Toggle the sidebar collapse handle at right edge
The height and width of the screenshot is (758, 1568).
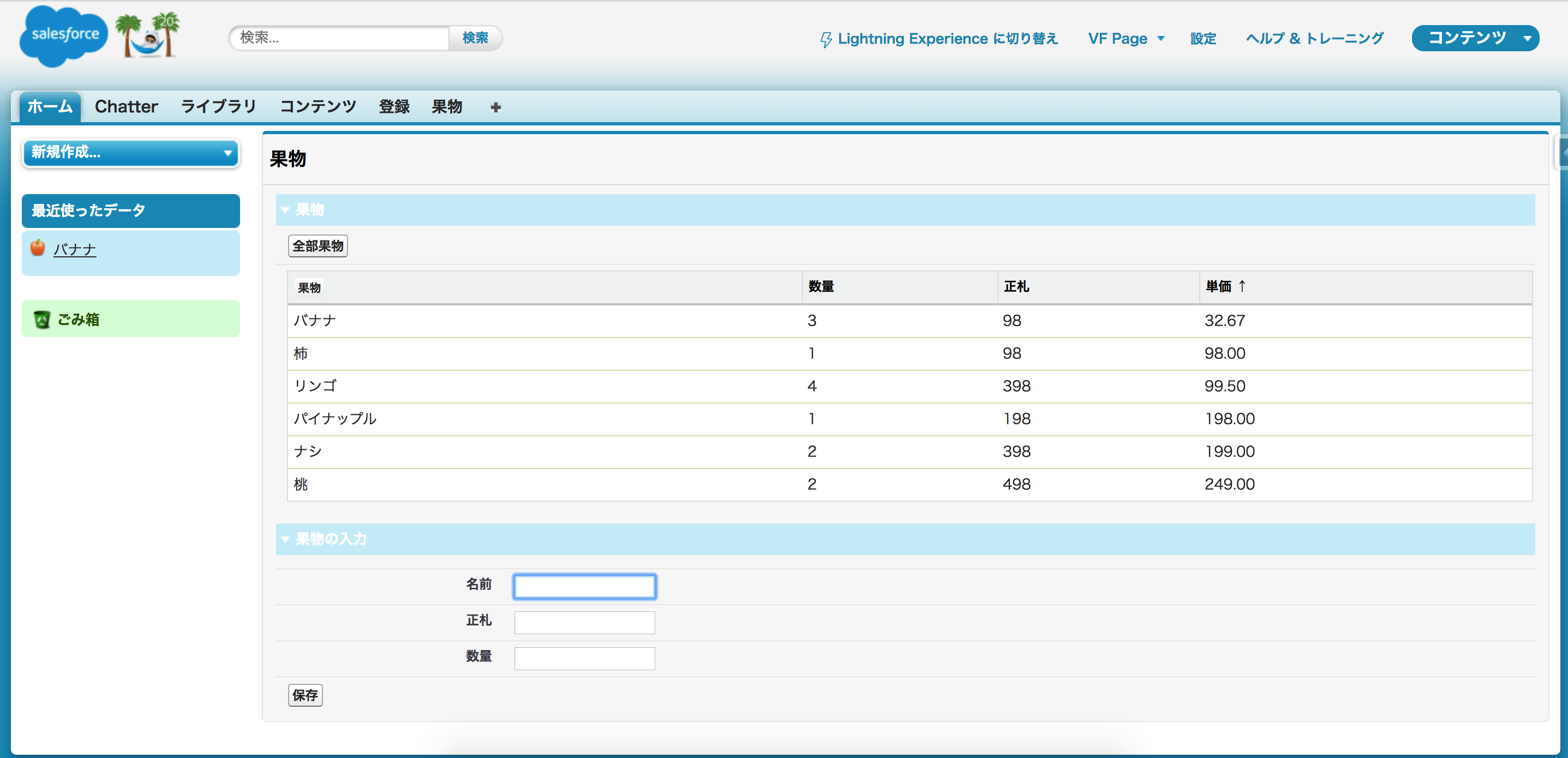[1561, 152]
